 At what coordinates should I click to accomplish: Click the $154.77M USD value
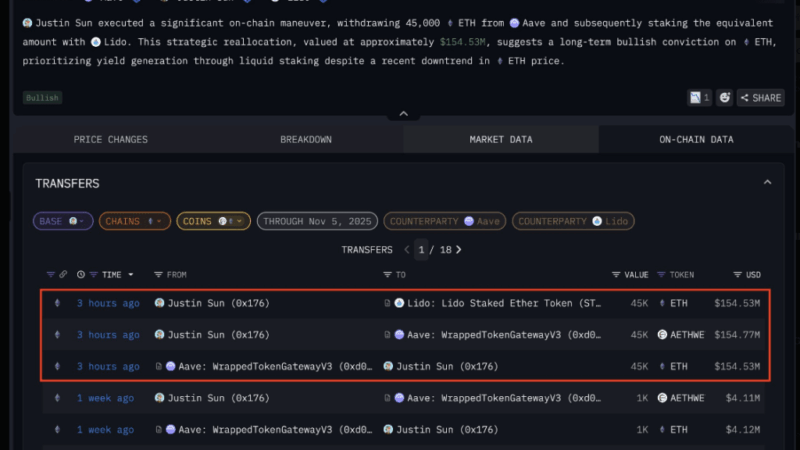(737, 335)
